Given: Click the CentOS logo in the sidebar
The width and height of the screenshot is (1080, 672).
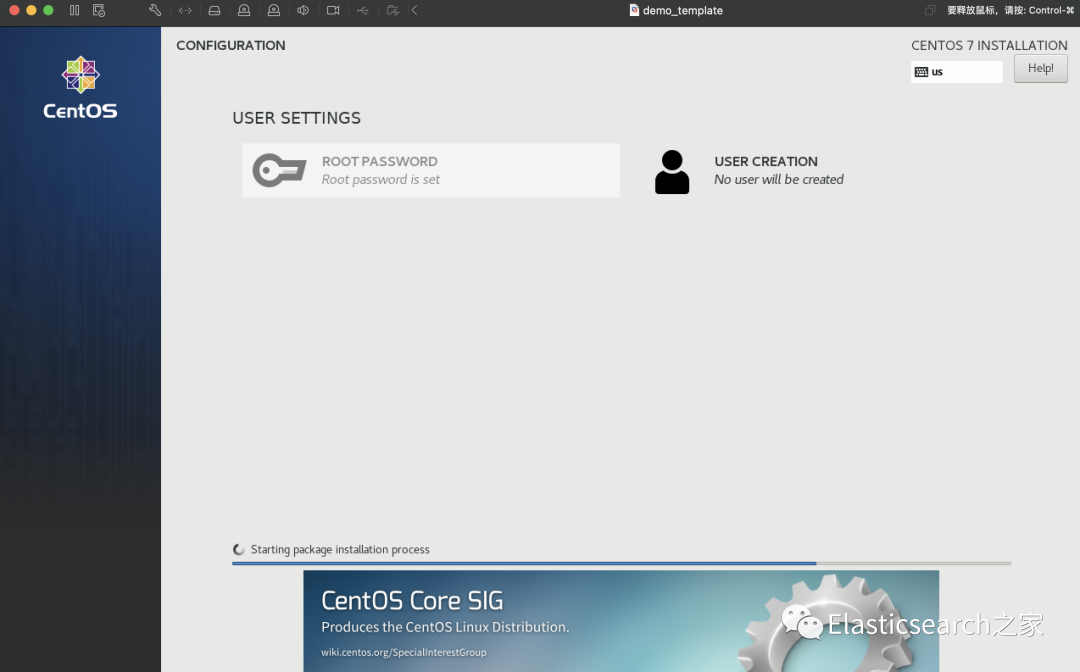Looking at the screenshot, I should (x=81, y=87).
